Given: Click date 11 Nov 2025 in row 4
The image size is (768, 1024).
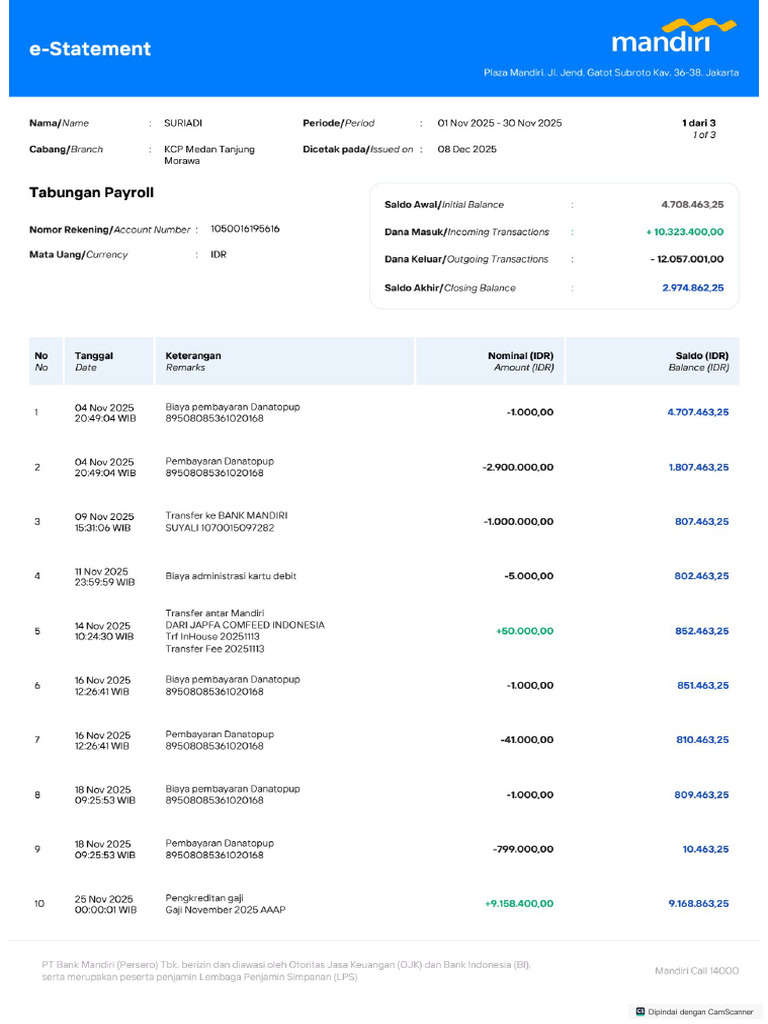Looking at the screenshot, I should pyautogui.click(x=101, y=571).
